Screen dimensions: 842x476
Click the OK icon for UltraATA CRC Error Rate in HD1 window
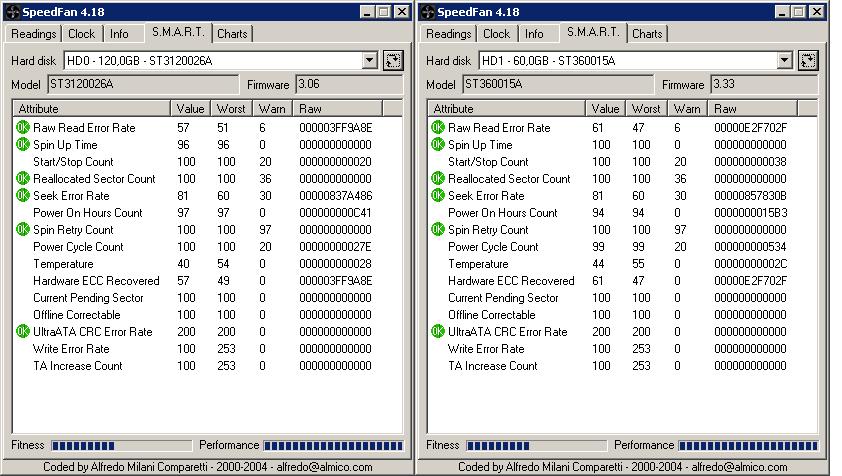438,331
